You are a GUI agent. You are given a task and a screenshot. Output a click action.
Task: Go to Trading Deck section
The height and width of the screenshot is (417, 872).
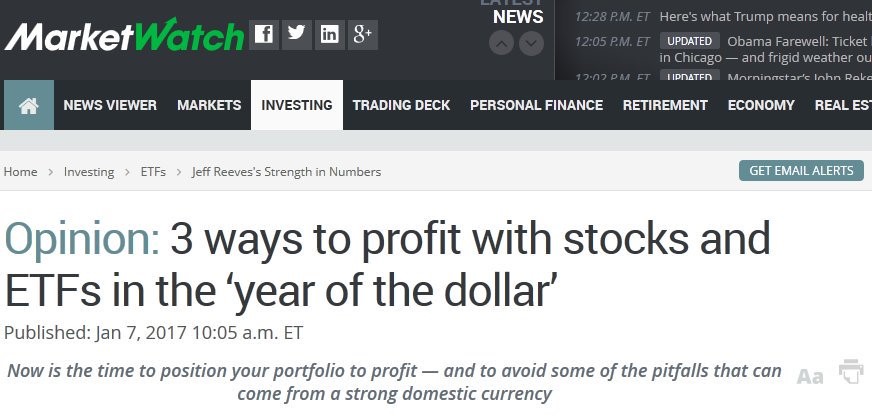(x=401, y=105)
